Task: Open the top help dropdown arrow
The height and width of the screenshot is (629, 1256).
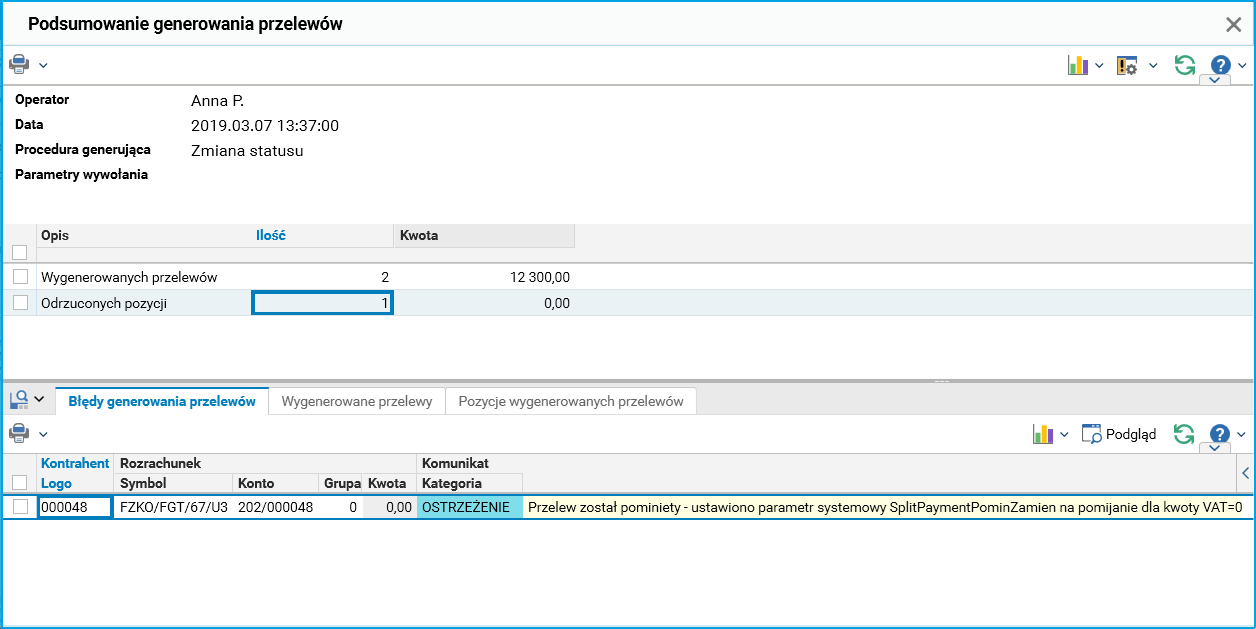Action: pos(1241,66)
